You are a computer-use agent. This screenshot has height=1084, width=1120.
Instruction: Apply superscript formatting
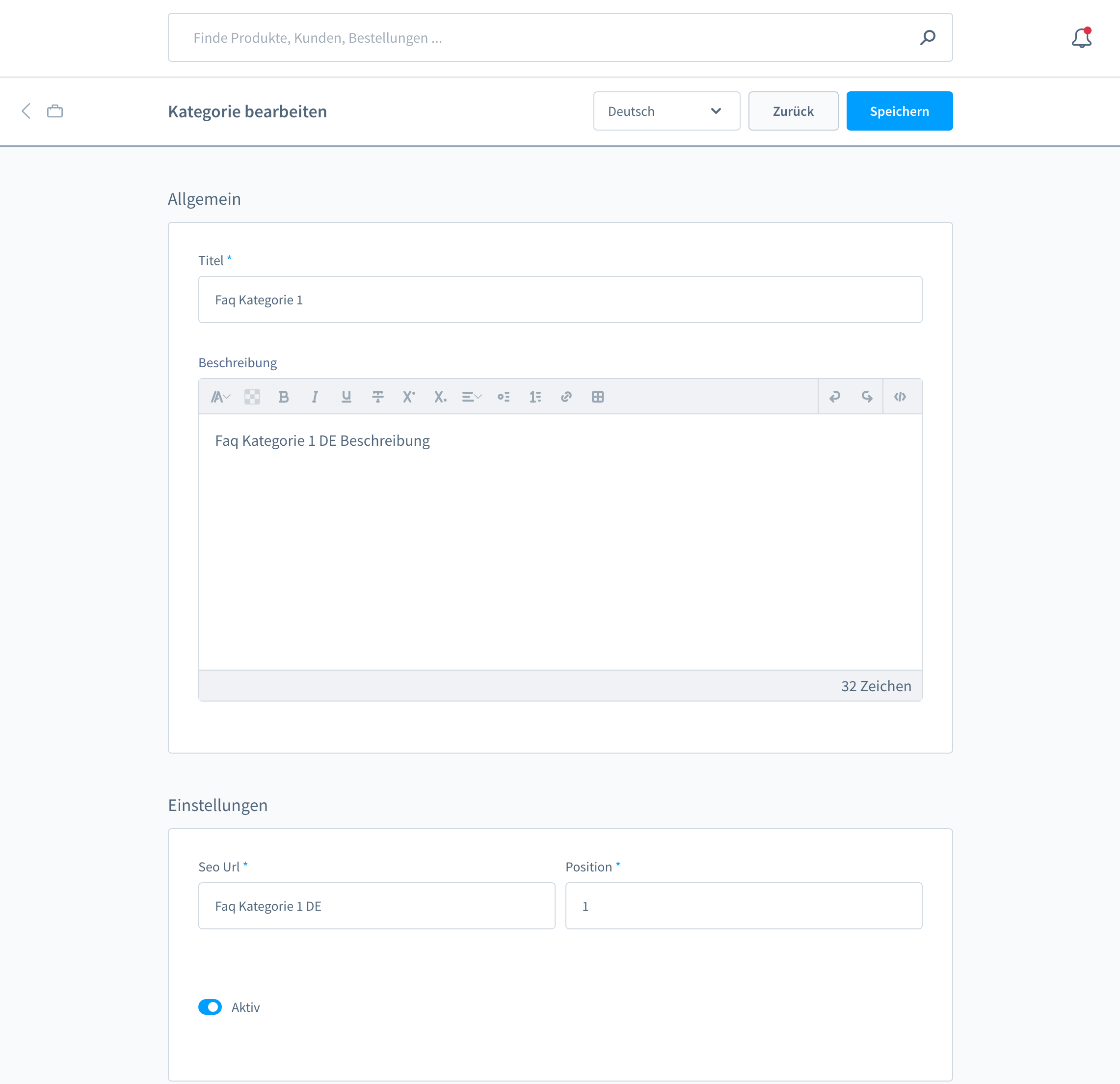(x=408, y=397)
